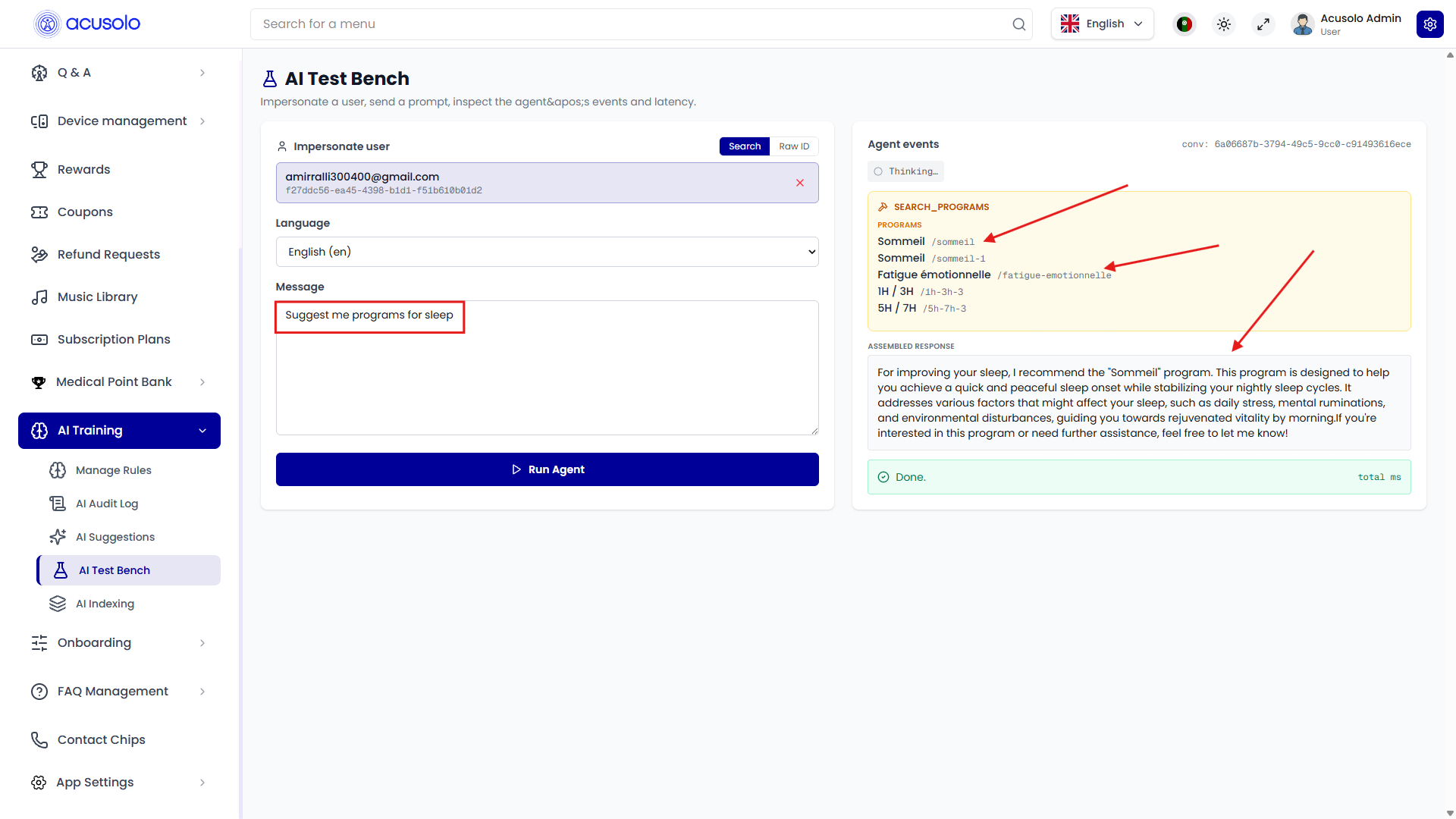Switch impersonate mode to Search

pos(744,146)
